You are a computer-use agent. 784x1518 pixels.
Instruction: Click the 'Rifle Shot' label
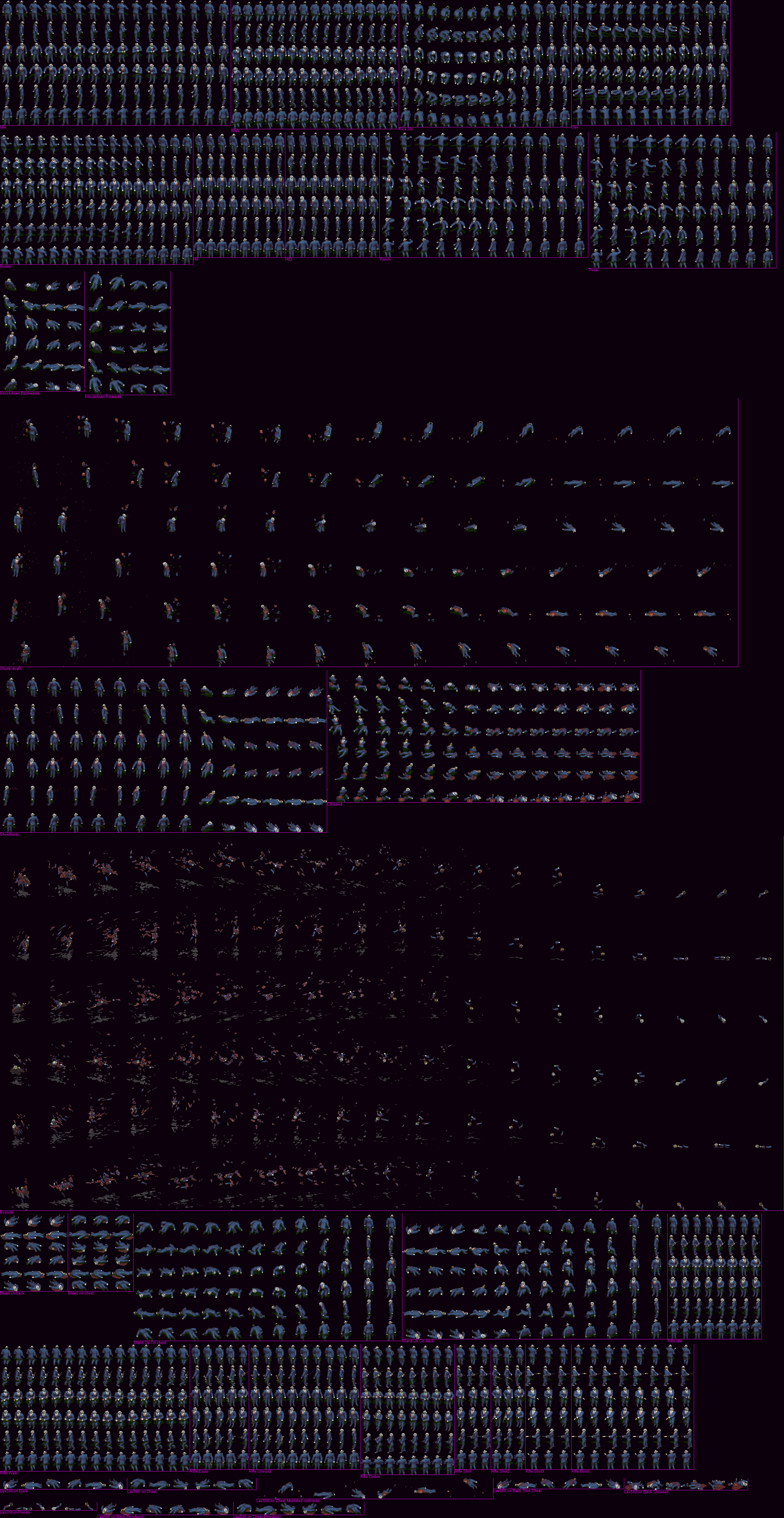coord(463,1471)
